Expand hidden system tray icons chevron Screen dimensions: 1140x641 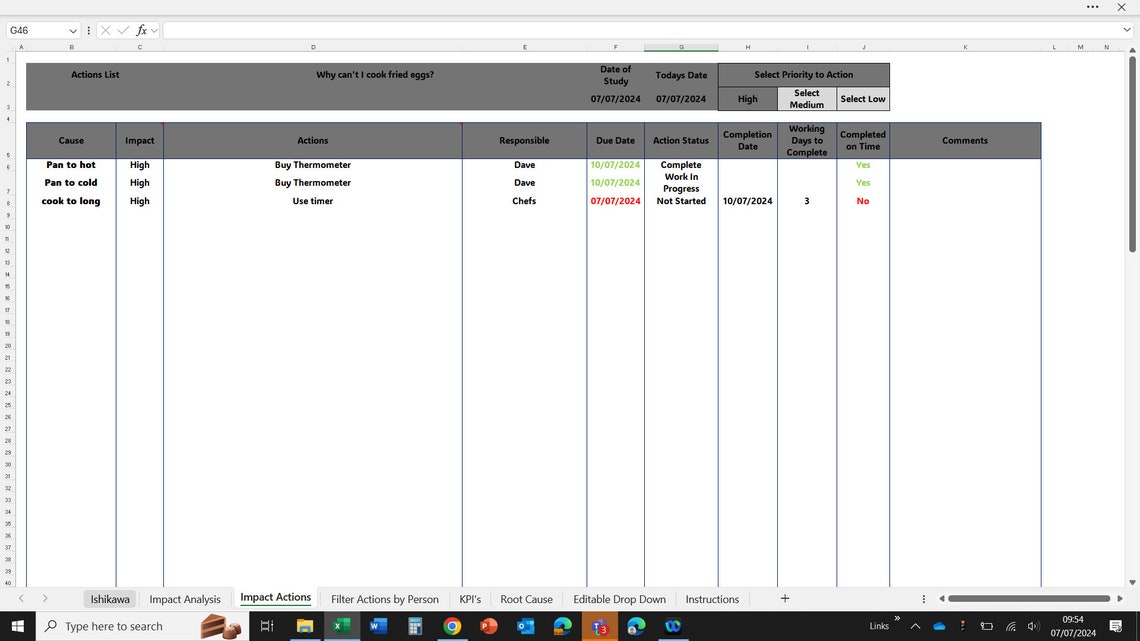(x=915, y=626)
